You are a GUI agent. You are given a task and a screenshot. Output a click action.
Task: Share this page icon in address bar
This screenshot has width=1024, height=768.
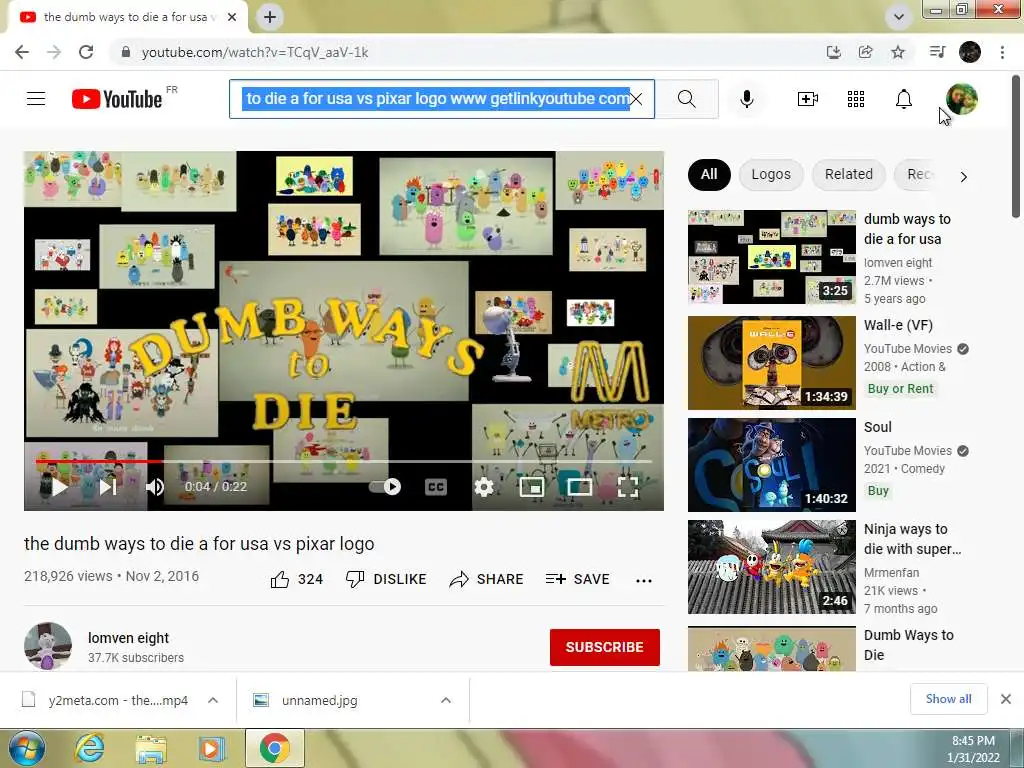pos(866,52)
